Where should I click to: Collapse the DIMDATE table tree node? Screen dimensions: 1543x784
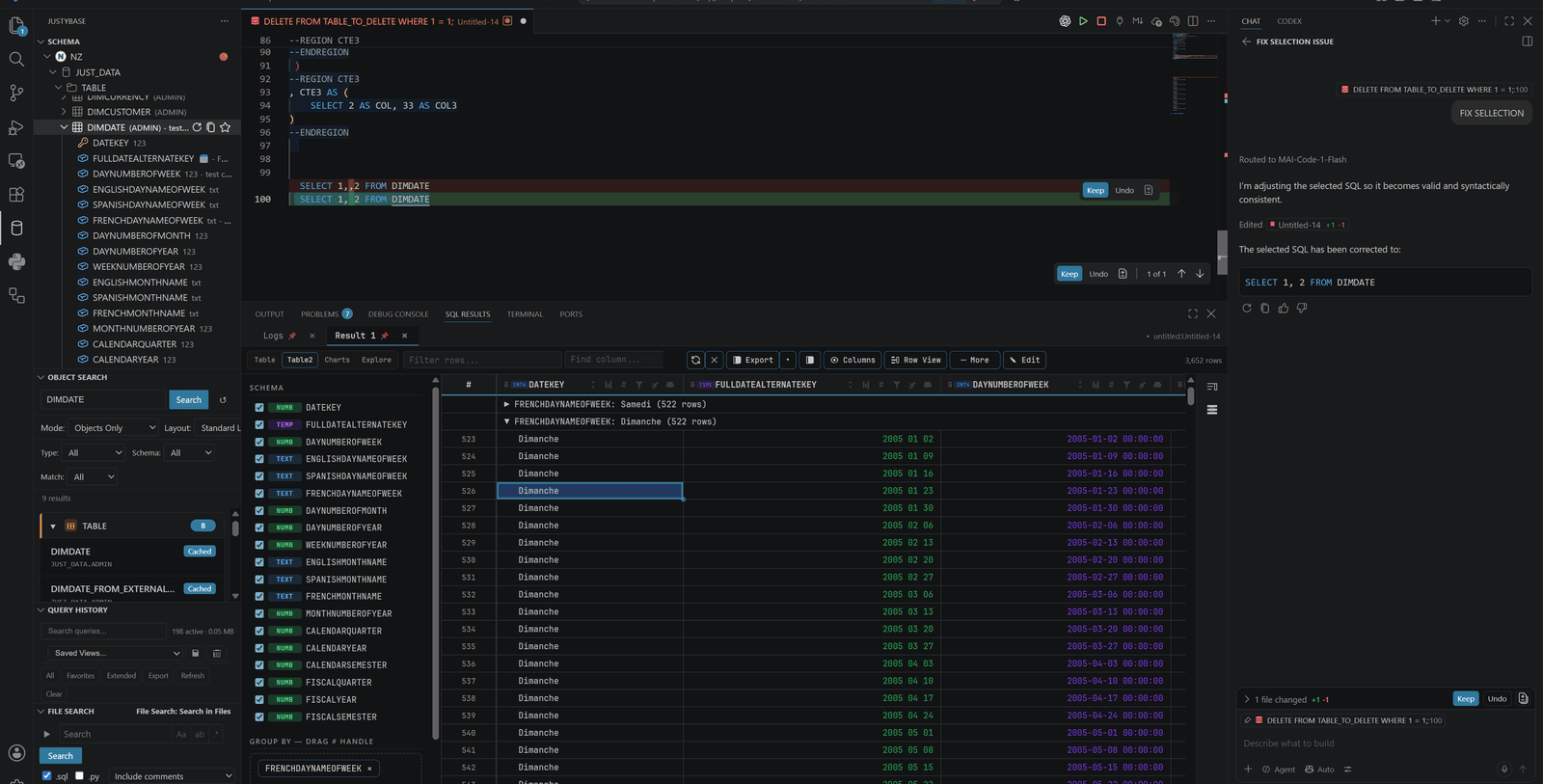65,127
